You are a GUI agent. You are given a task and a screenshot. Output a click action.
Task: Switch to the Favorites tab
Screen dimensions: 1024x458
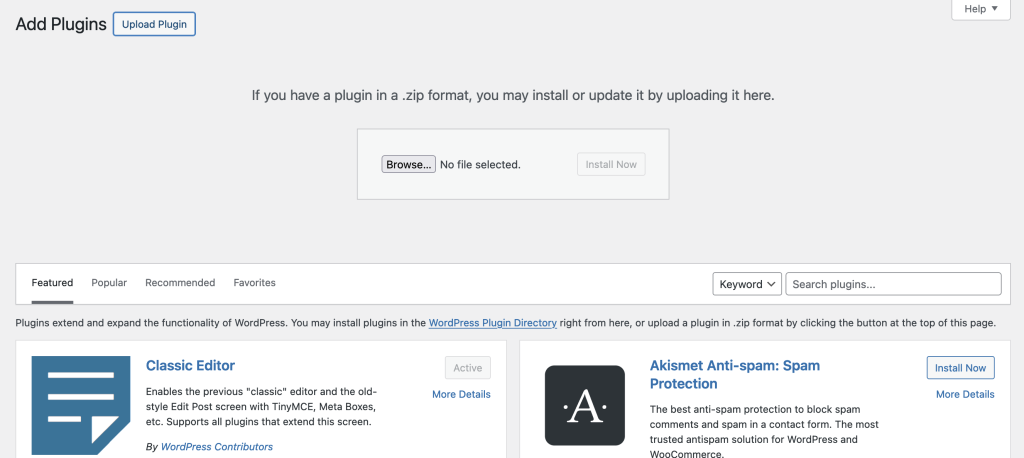(255, 283)
